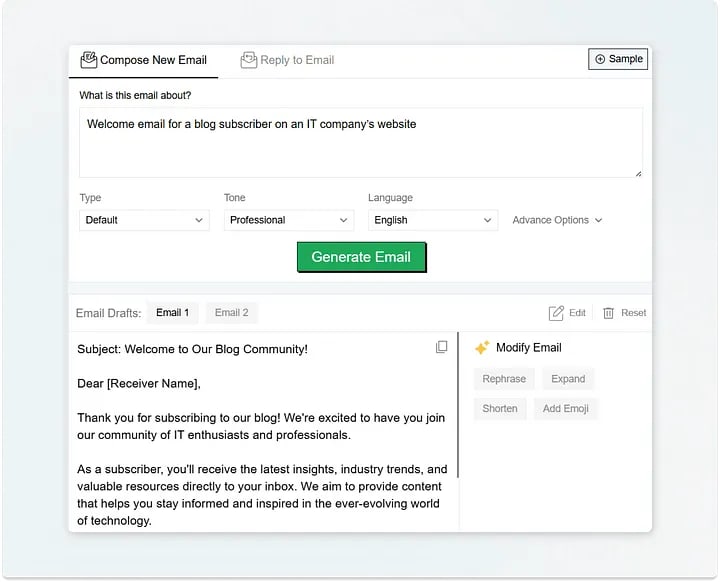Click the Compose New Email envelope icon

coord(88,60)
